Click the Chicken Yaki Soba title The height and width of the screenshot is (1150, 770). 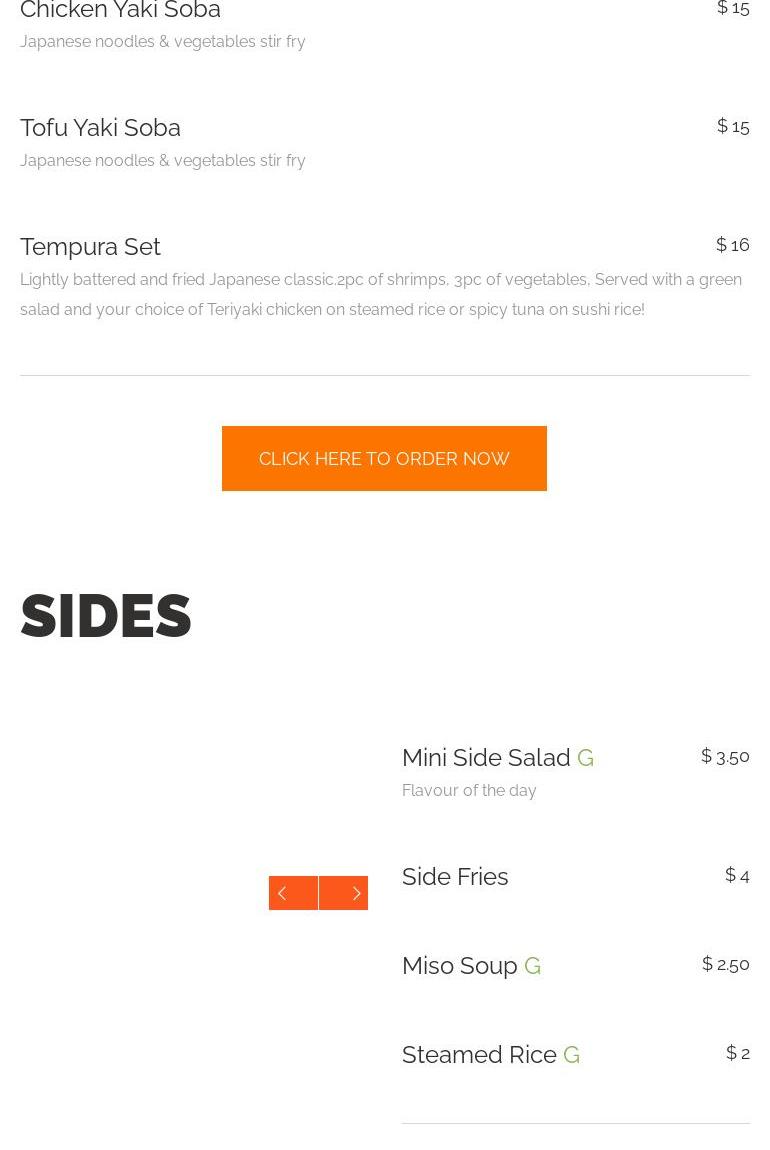(120, 11)
